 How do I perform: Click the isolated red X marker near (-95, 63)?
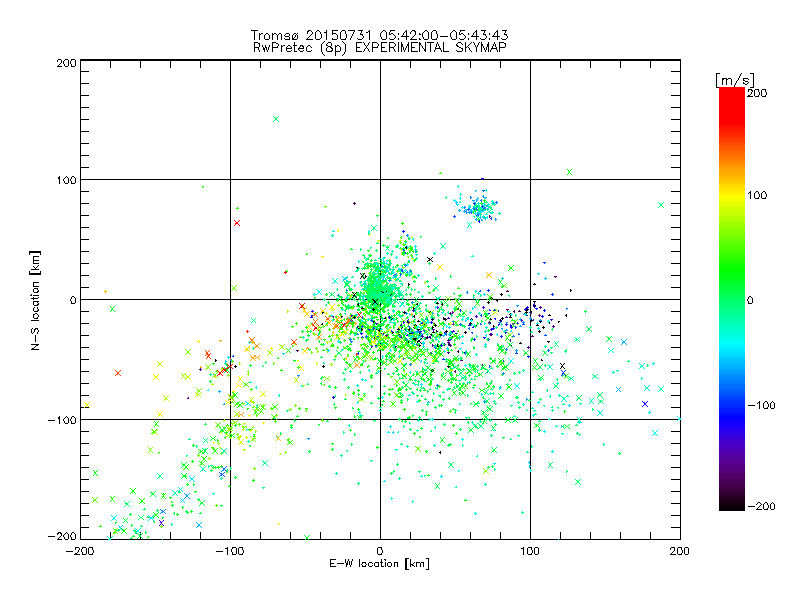point(237,223)
